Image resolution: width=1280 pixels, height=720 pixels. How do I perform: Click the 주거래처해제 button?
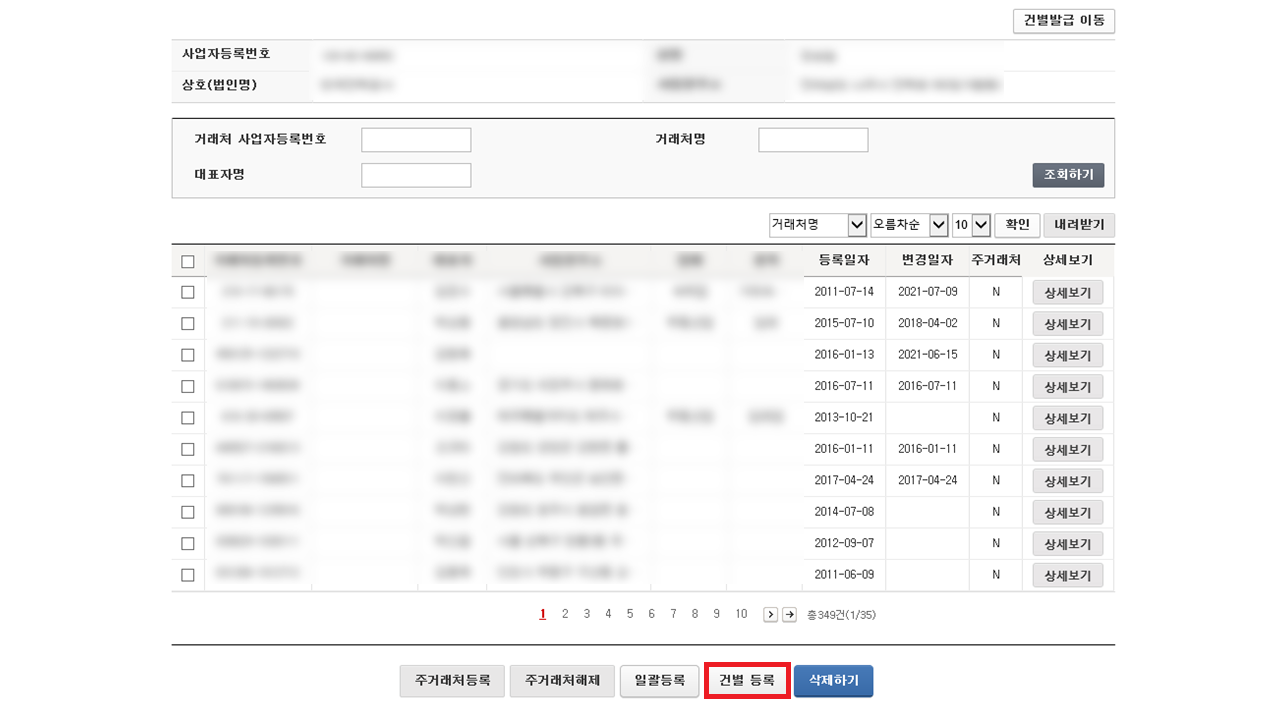tap(562, 681)
